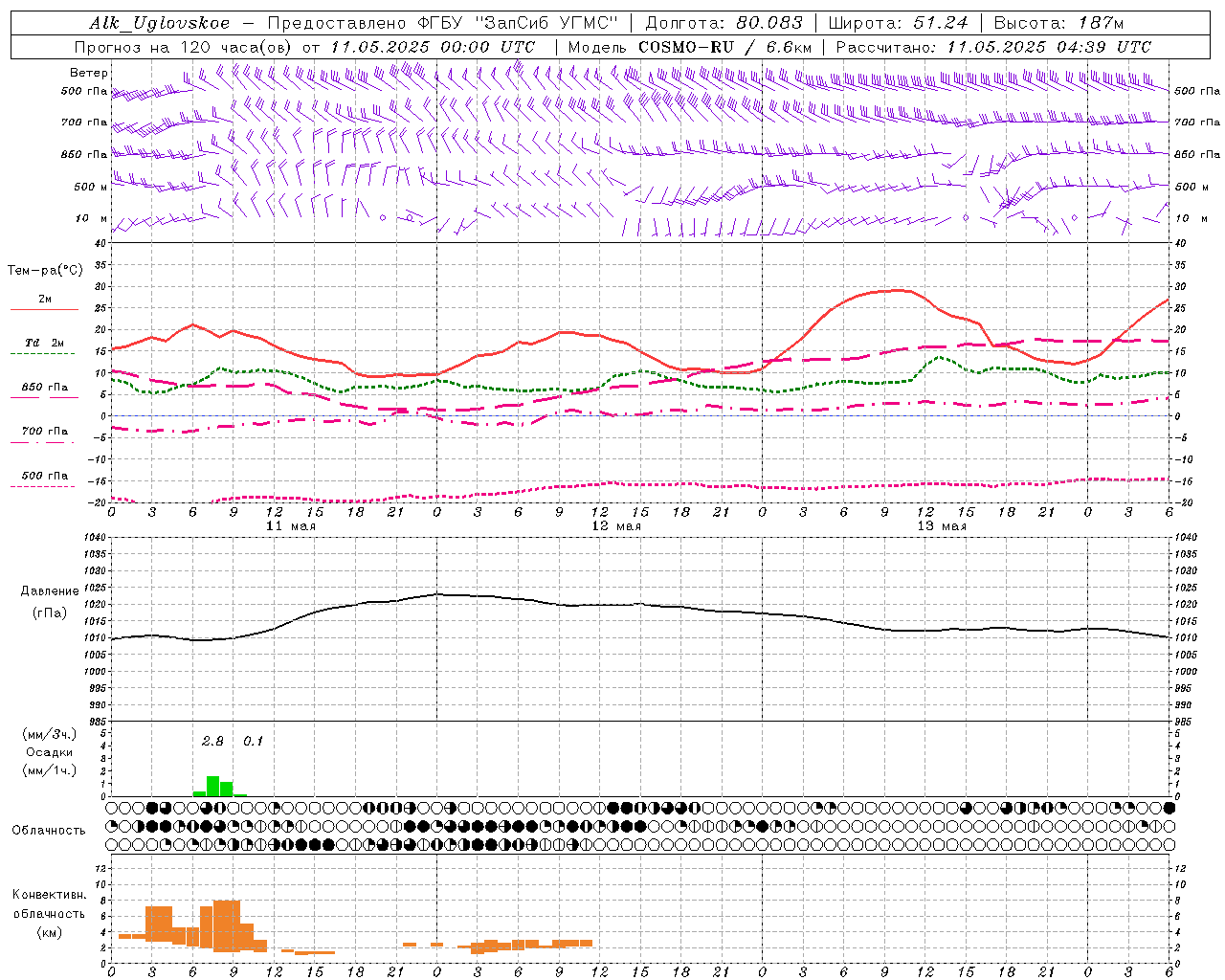1225x980 pixels.
Task: Click the '11 мая' date label
Action: [x=291, y=526]
